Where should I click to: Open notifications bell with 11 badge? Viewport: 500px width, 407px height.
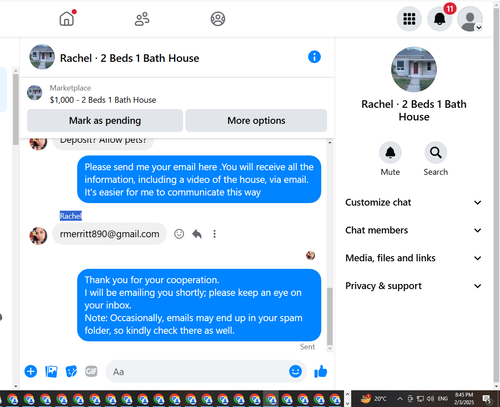point(440,19)
